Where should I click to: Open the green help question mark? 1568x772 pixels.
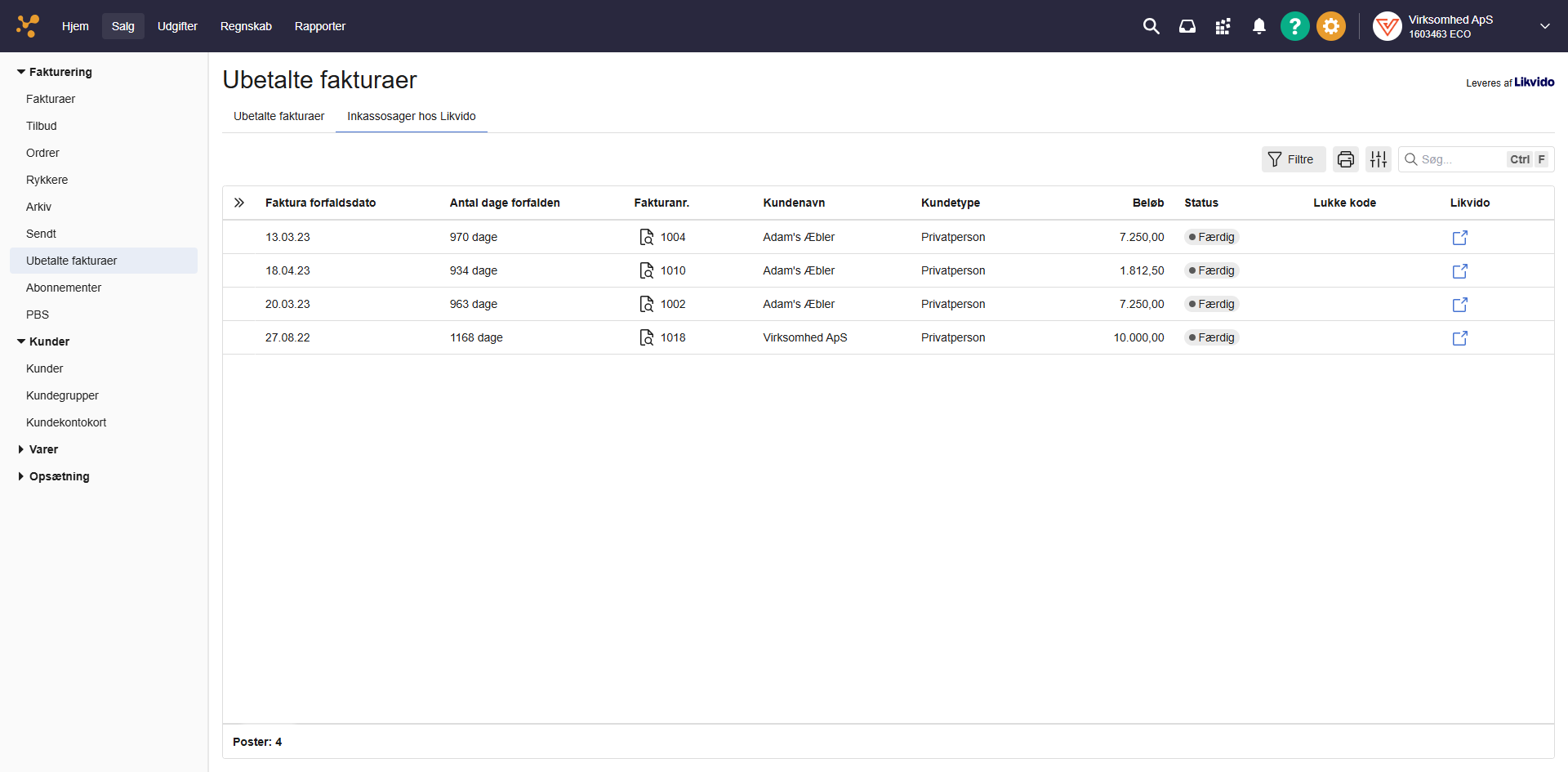pos(1294,26)
